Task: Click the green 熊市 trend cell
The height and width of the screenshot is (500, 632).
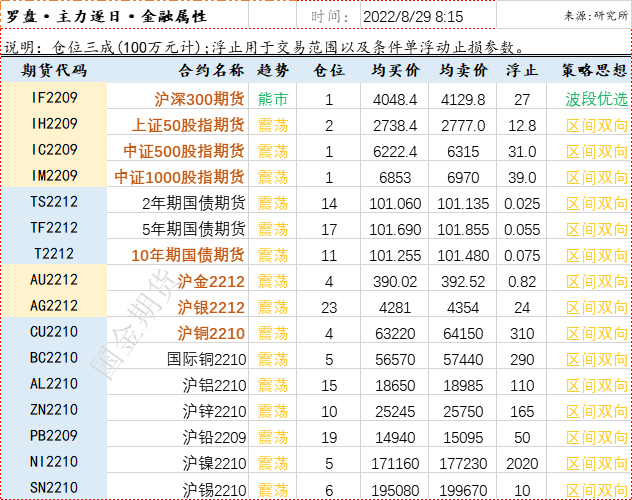Action: click(273, 99)
